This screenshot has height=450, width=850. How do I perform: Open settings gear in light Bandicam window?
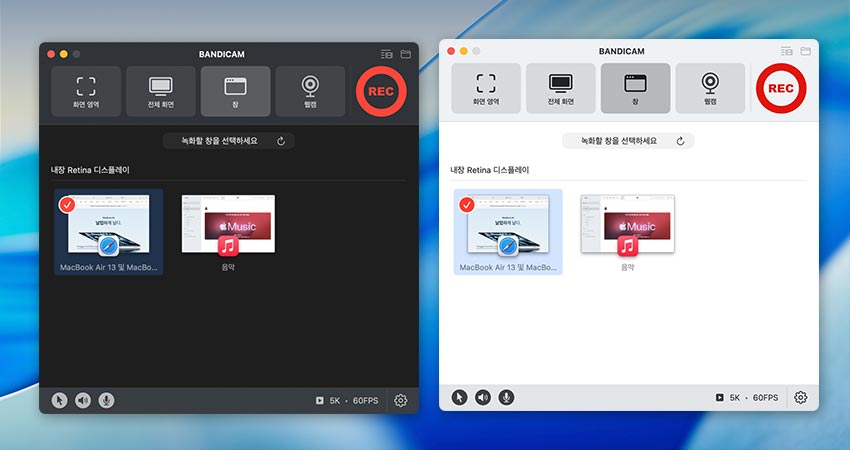(800, 397)
